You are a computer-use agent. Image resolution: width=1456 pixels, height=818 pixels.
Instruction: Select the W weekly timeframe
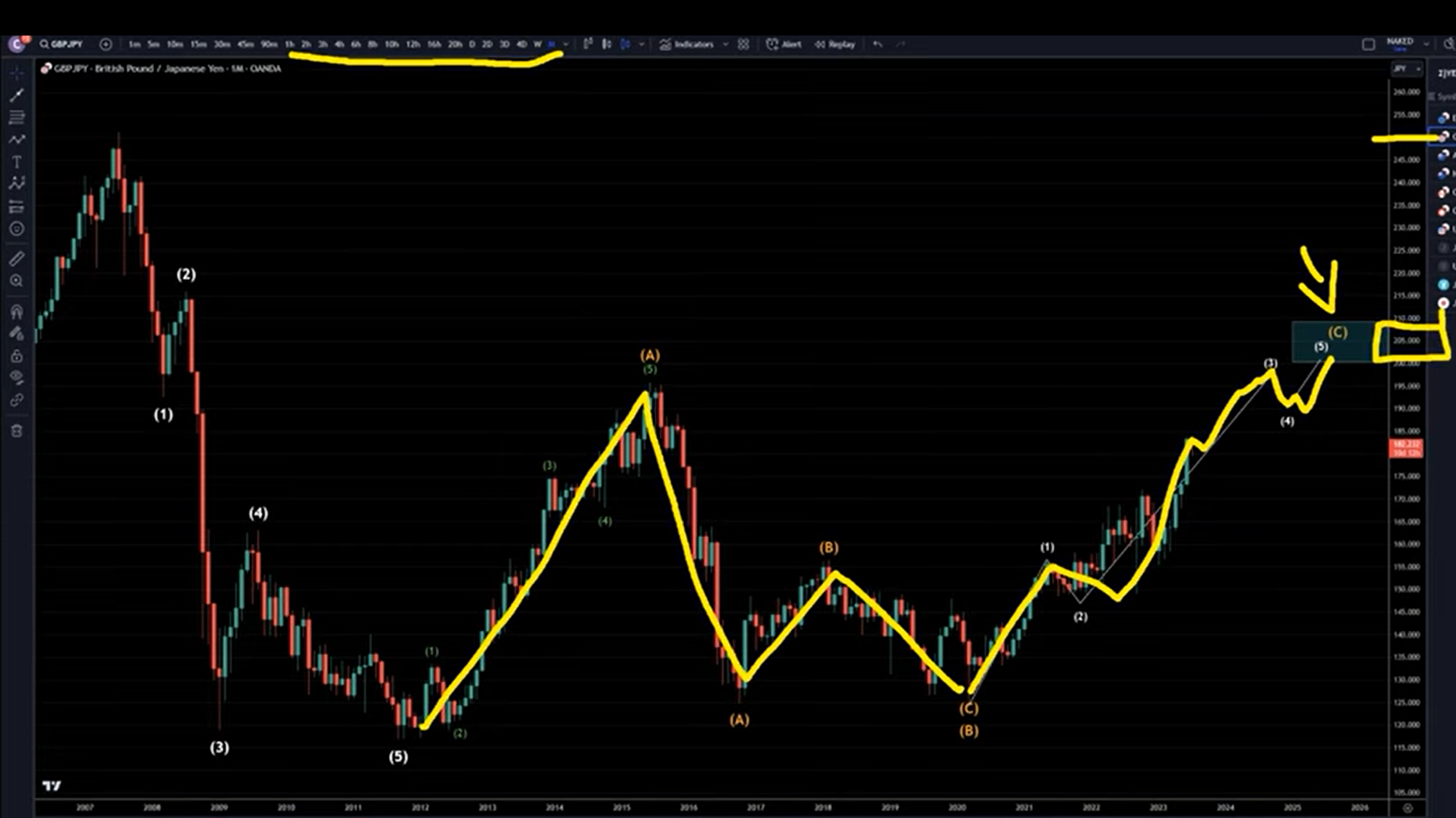[x=538, y=44]
